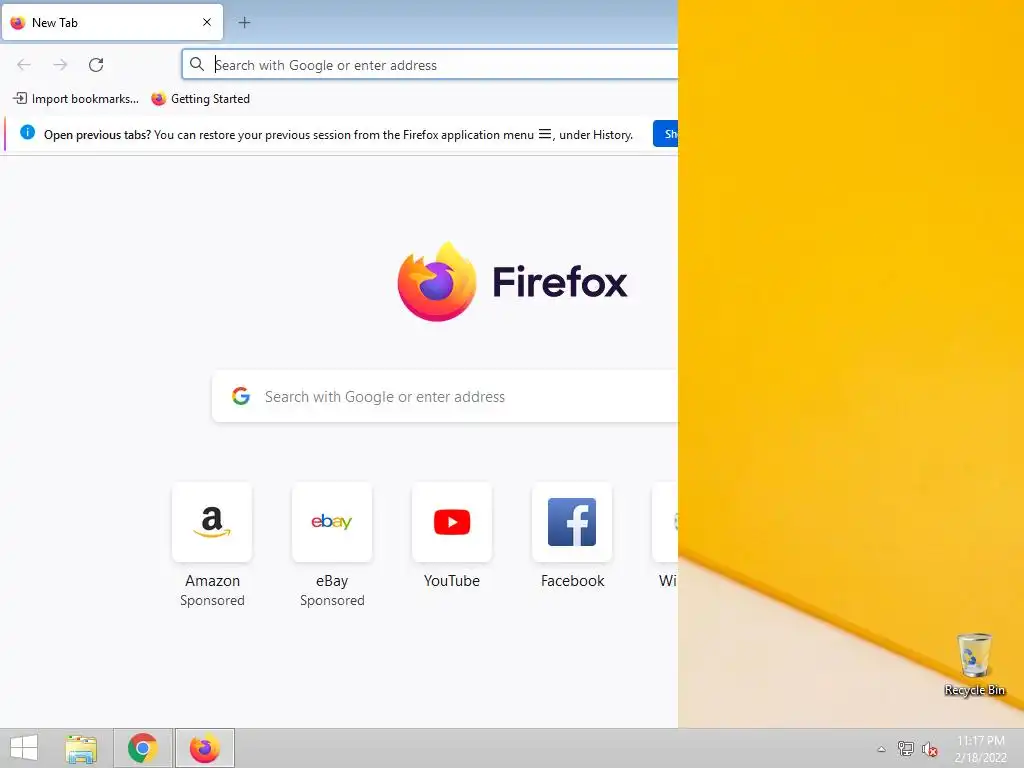
Task: Click the Forward navigation arrow
Action: tap(60, 65)
